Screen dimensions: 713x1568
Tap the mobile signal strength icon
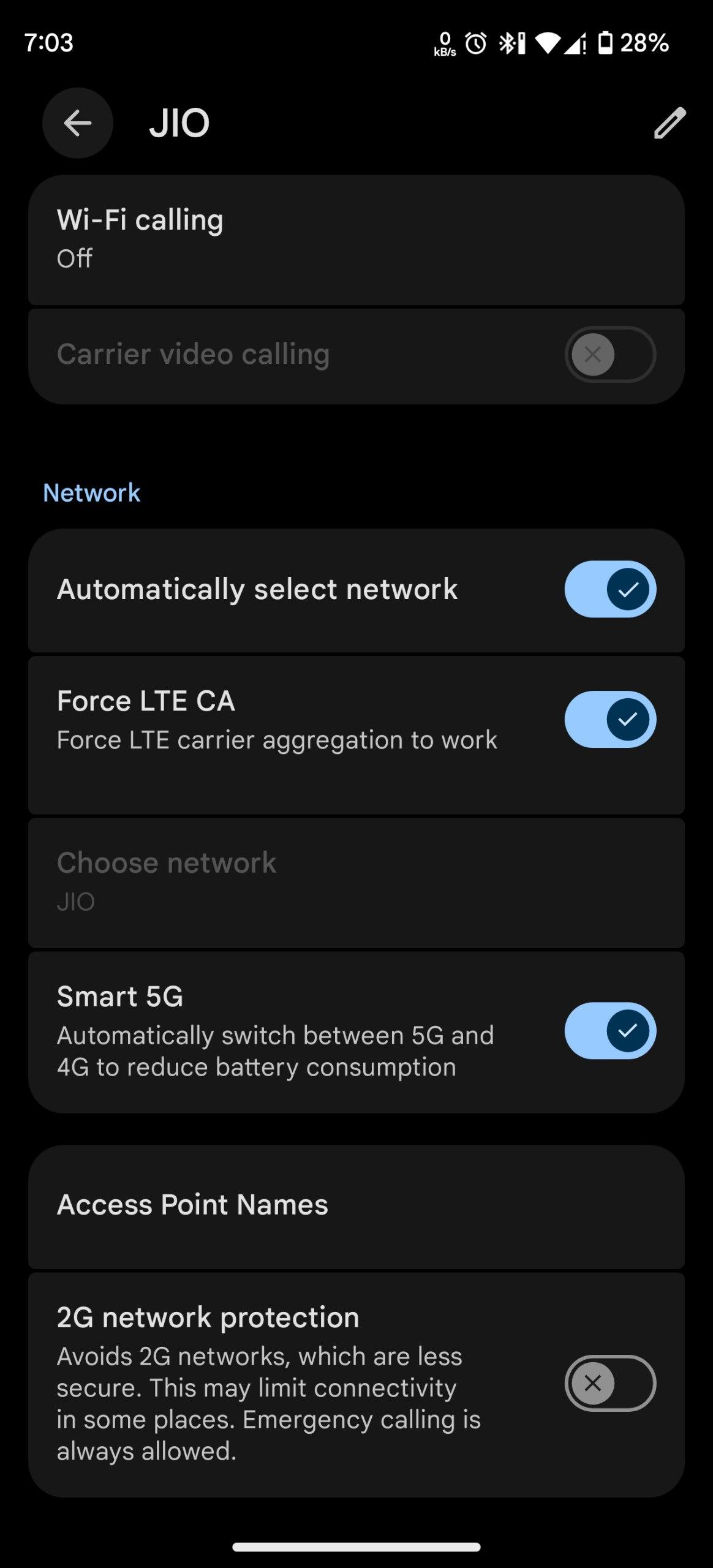pyautogui.click(x=575, y=43)
